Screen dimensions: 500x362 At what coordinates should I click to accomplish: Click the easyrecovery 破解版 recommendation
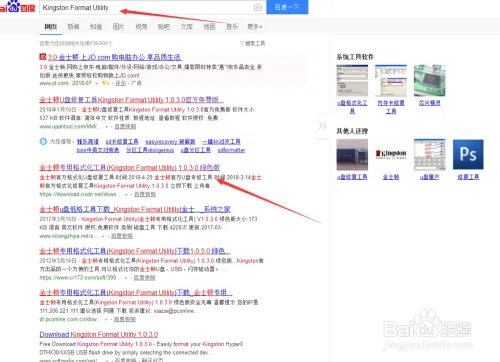coord(170,142)
